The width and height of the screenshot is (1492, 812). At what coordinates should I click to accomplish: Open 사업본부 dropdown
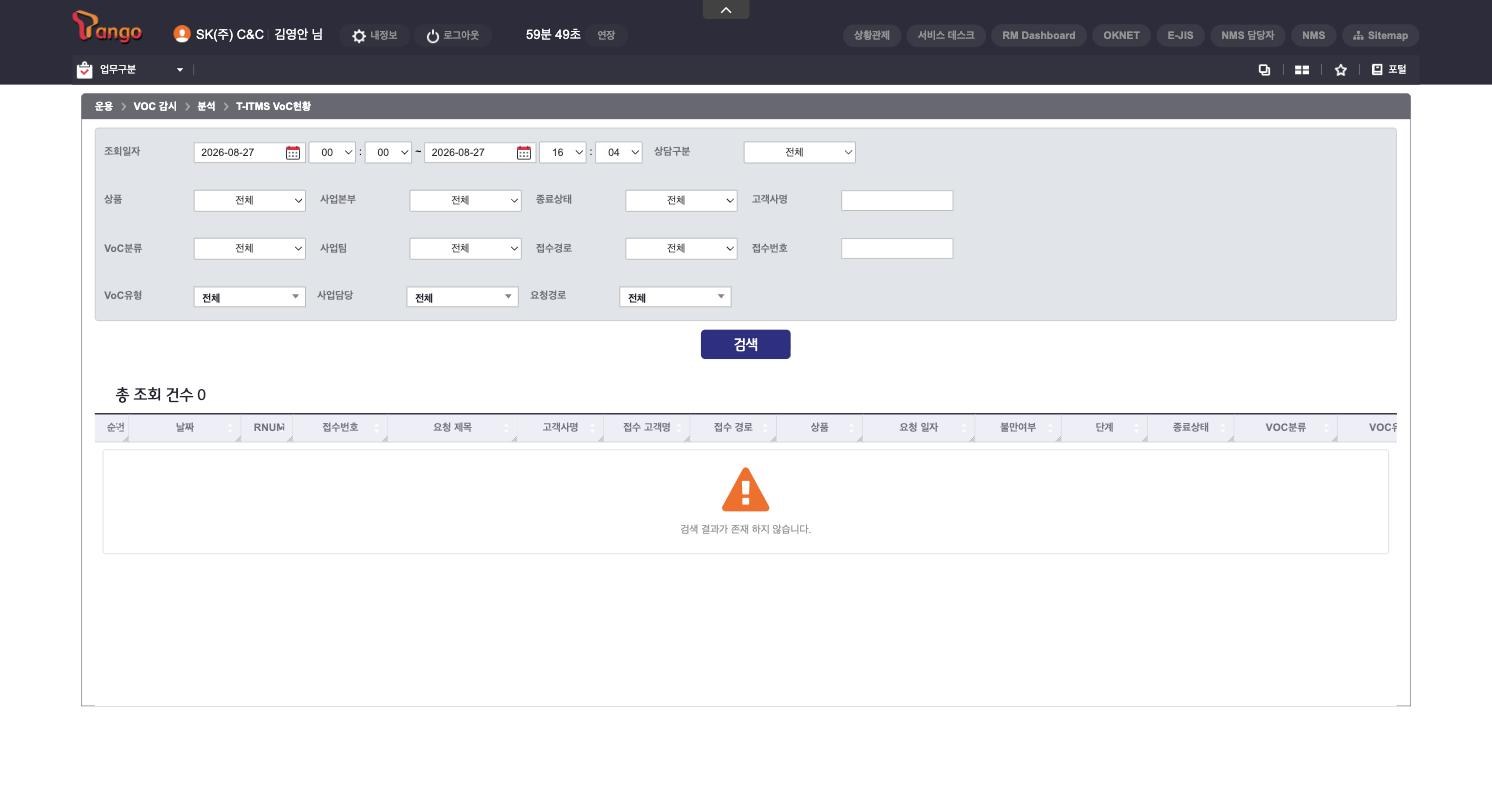point(466,201)
